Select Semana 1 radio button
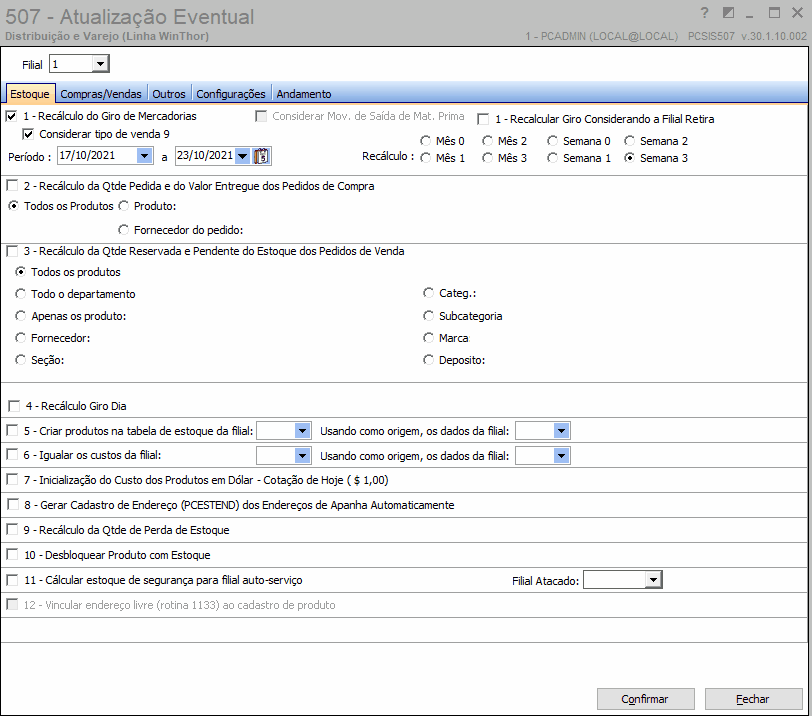This screenshot has width=812, height=716. tap(553, 158)
